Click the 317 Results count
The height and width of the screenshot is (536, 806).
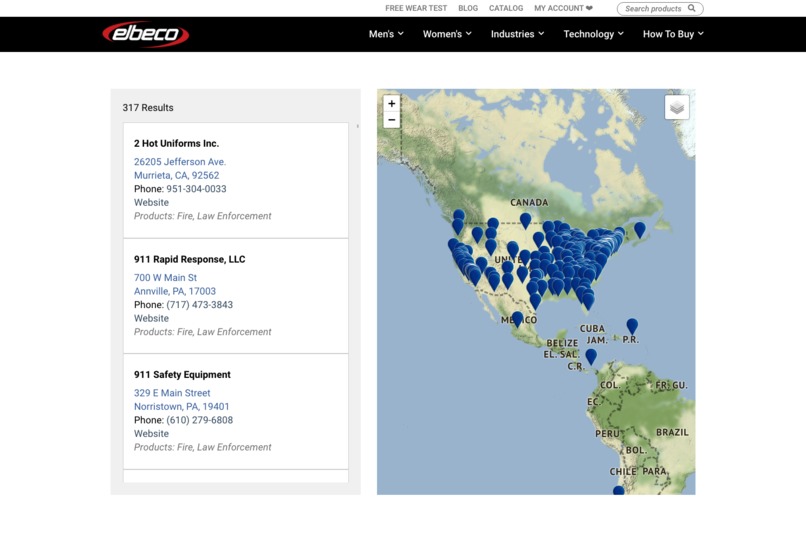(x=148, y=107)
